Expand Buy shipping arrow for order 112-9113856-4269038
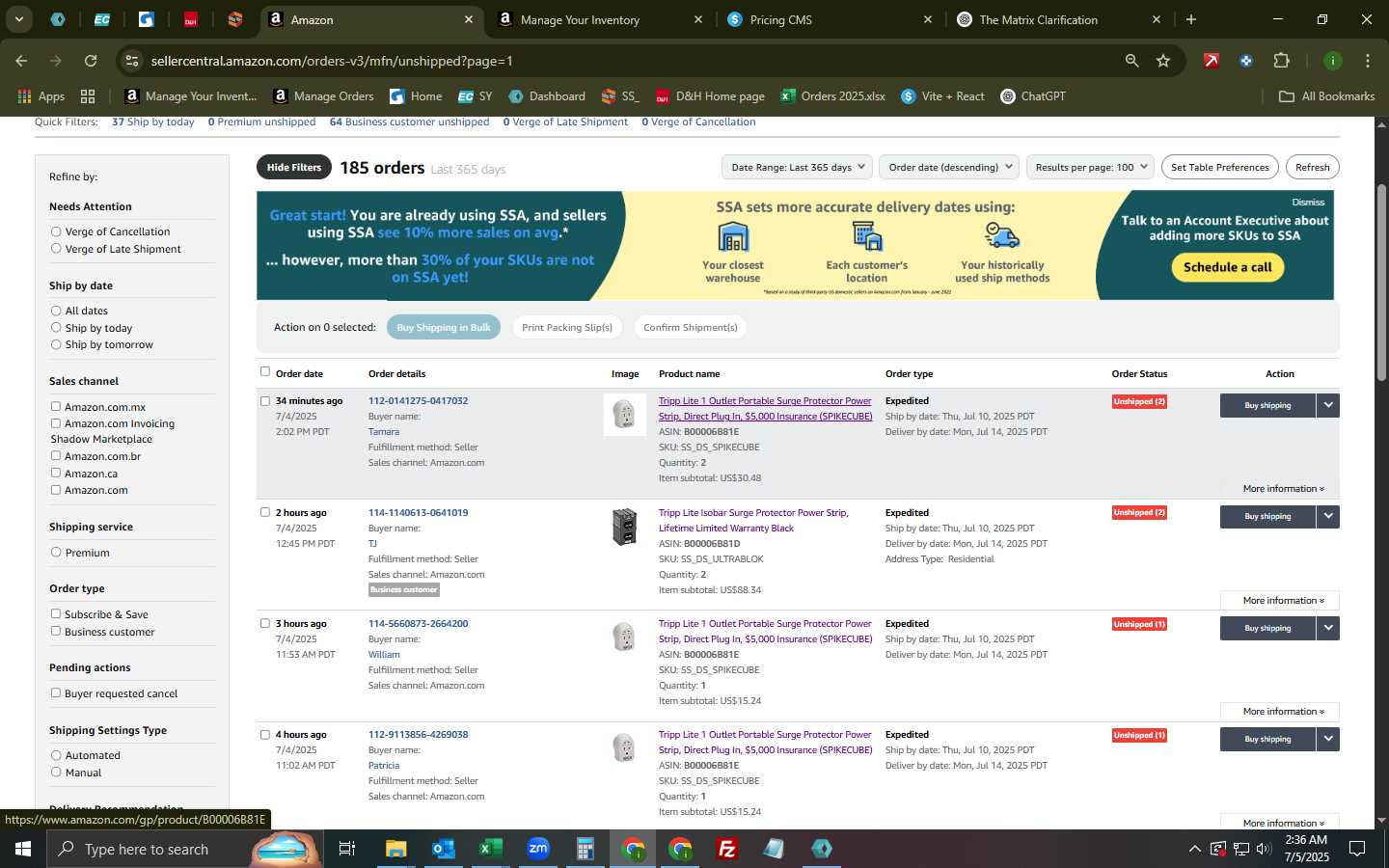This screenshot has width=1389, height=868. click(1328, 739)
